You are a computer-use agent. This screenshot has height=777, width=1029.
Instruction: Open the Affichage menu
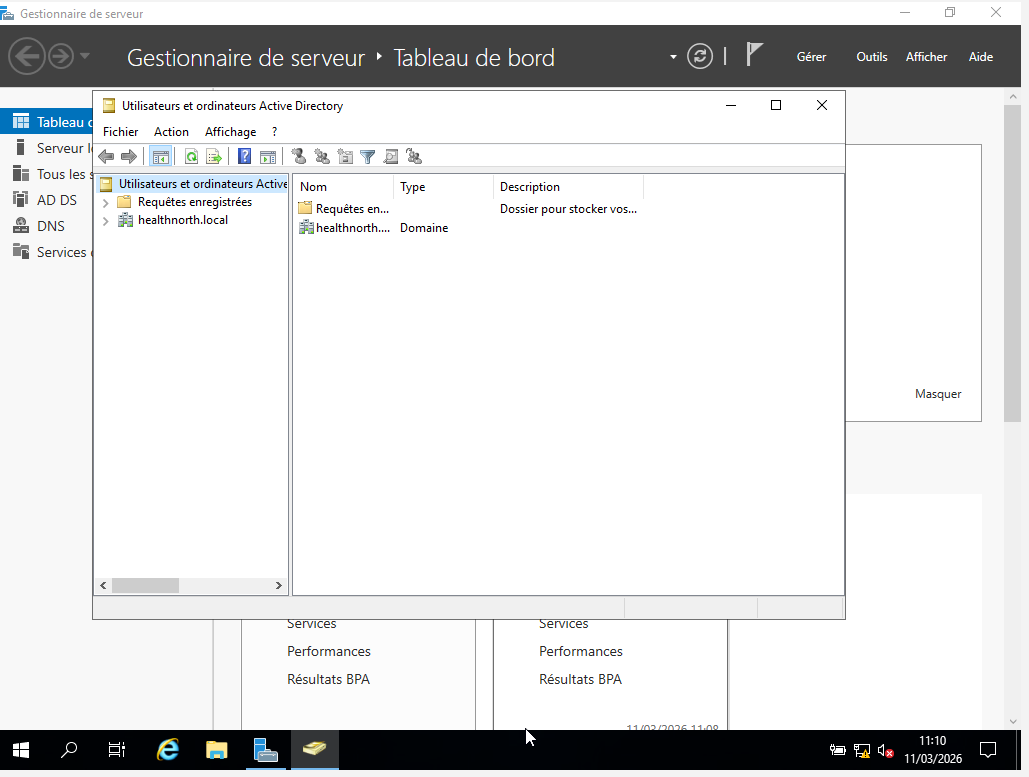(230, 131)
